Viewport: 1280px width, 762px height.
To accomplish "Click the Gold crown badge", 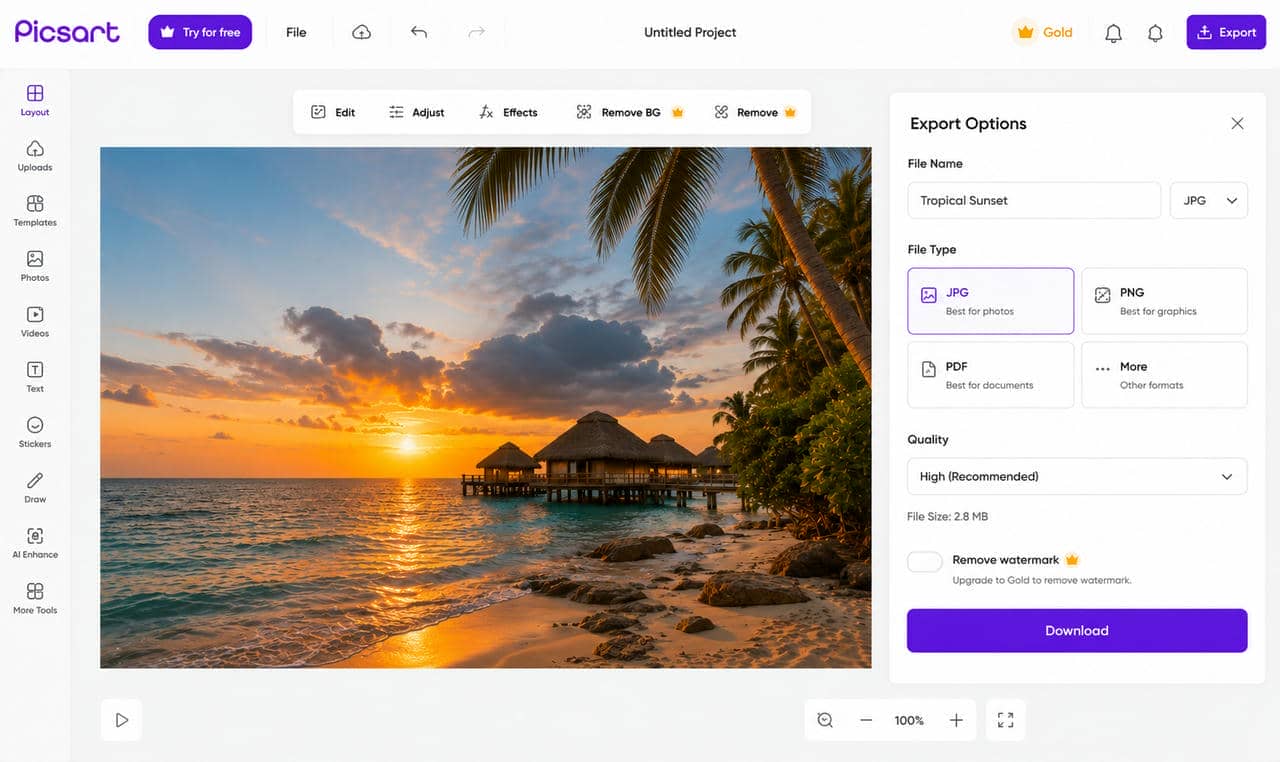I will [x=1044, y=32].
